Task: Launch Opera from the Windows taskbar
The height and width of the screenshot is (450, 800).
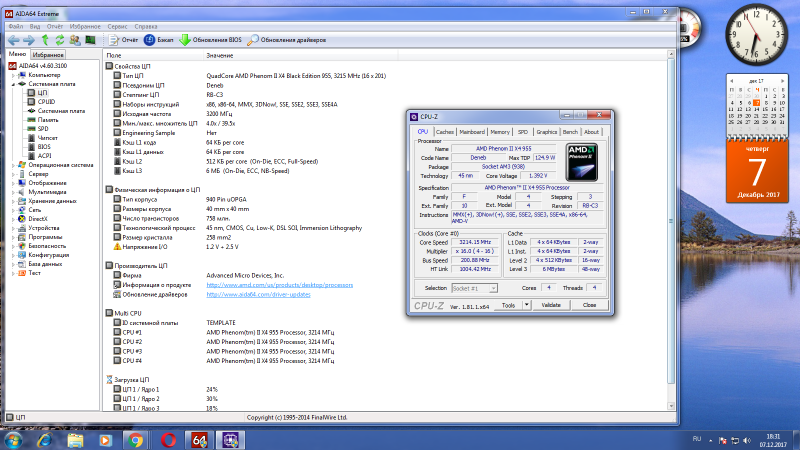Action: [x=168, y=438]
